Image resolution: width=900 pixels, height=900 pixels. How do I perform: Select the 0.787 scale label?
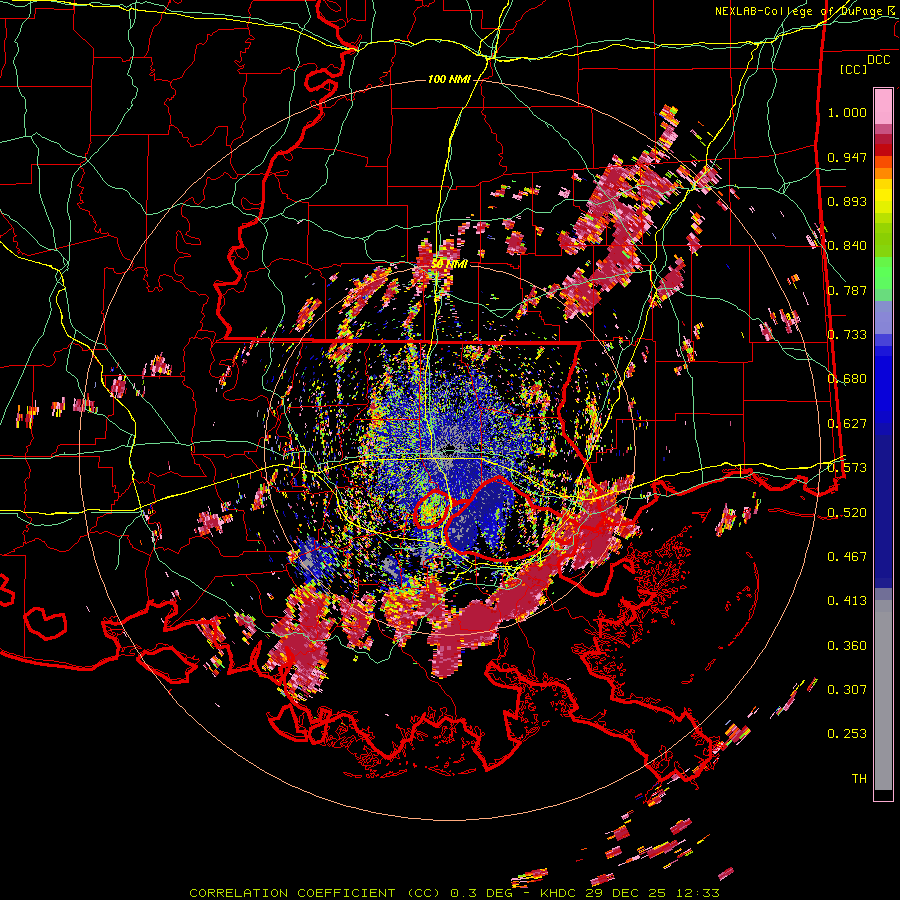847,290
